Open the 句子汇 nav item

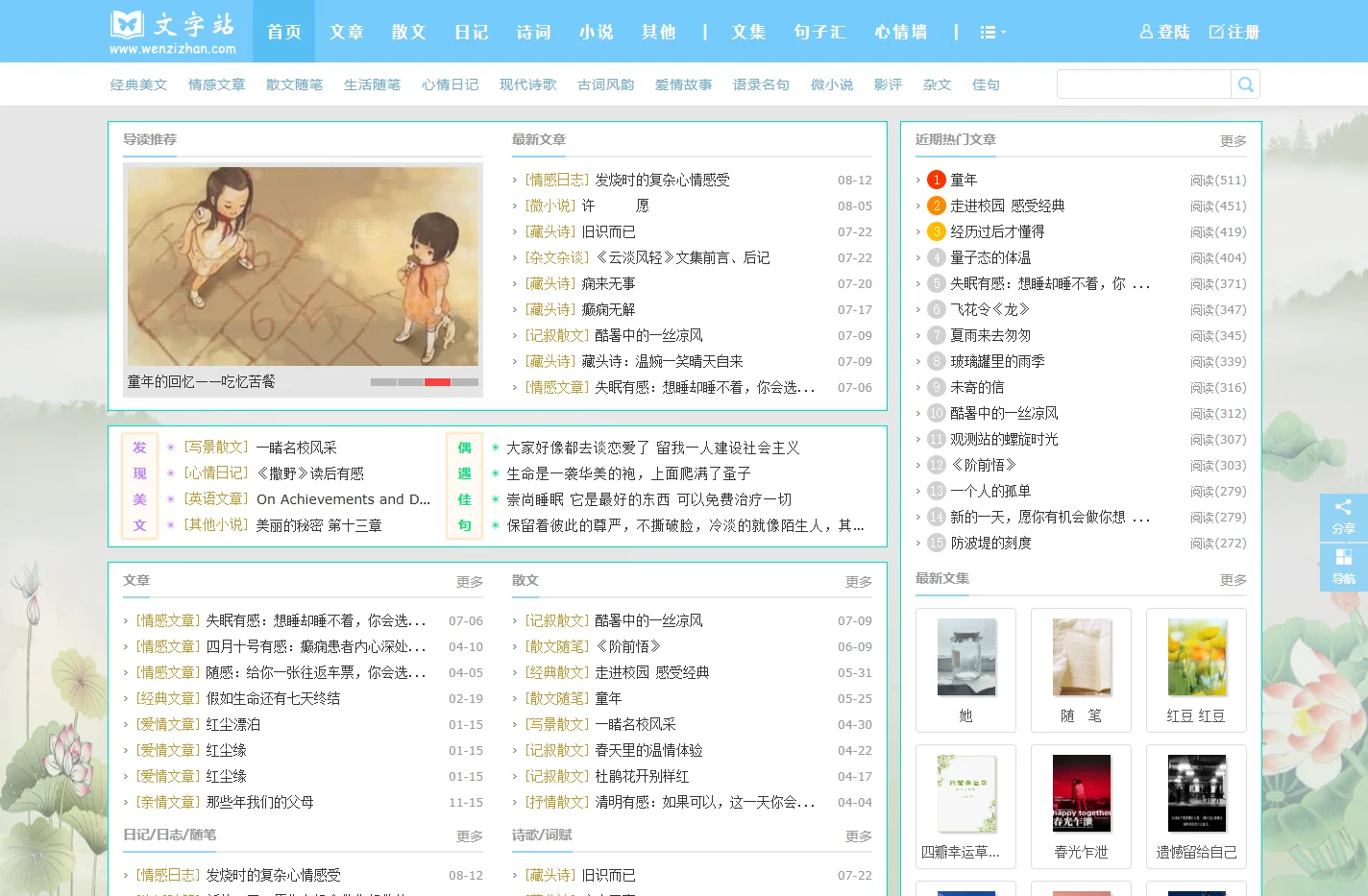pyautogui.click(x=820, y=32)
